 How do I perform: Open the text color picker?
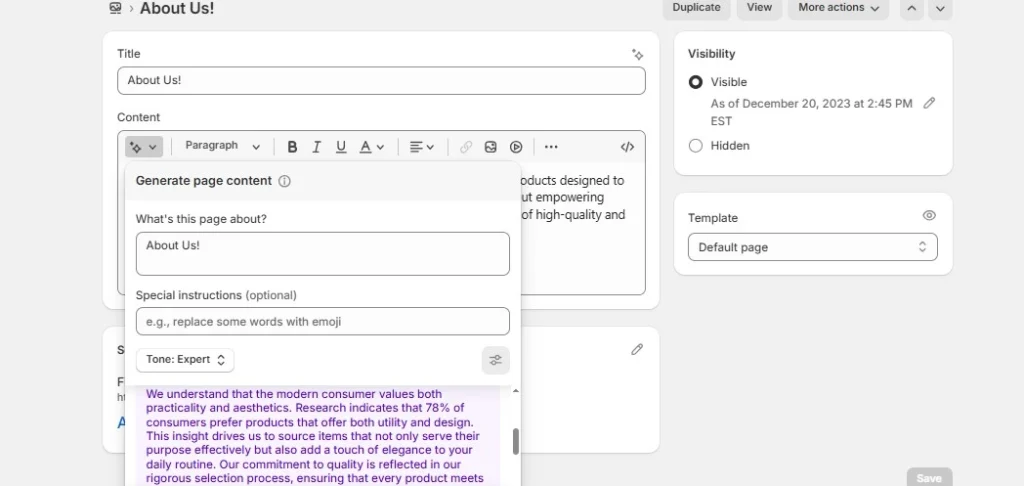coord(372,147)
